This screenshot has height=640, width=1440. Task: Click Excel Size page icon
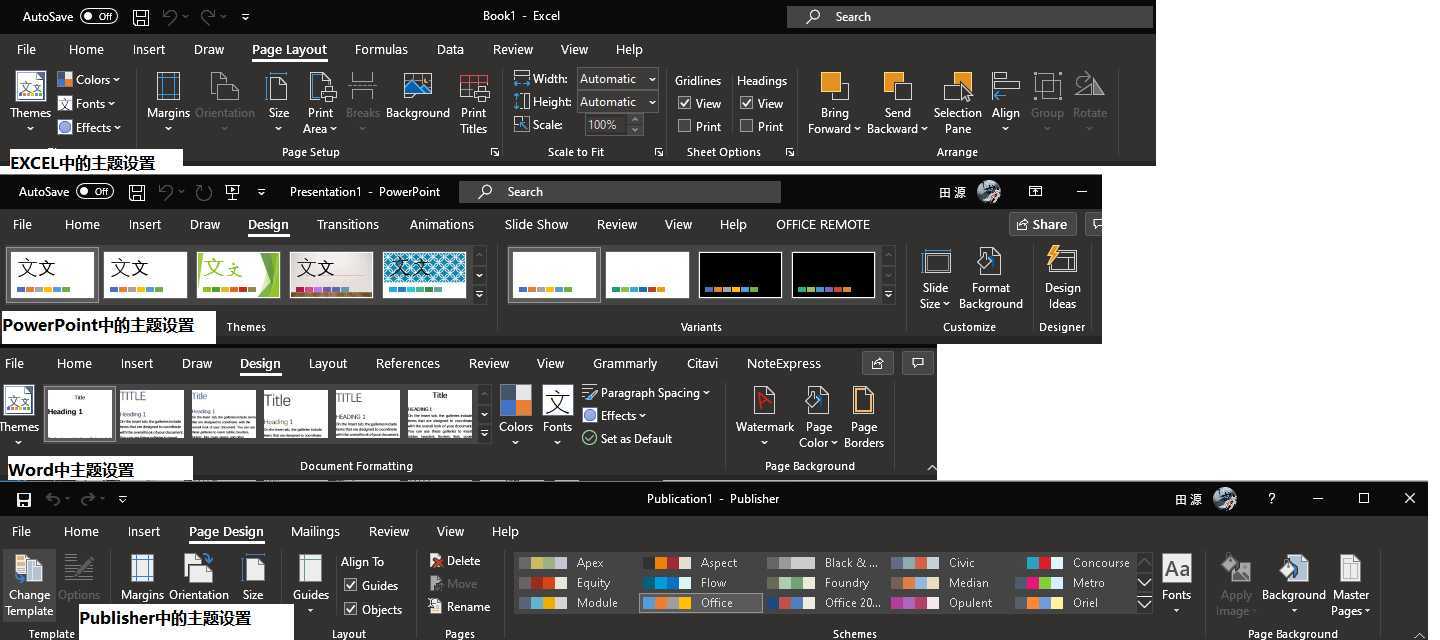(x=279, y=88)
